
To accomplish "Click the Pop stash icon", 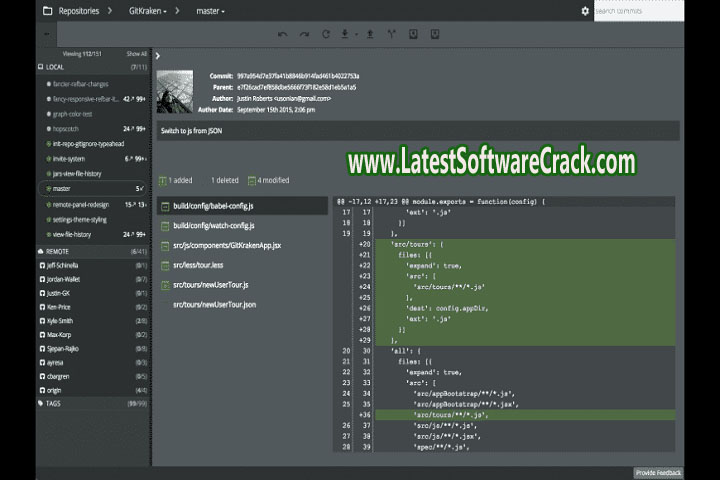I will click(x=435, y=34).
